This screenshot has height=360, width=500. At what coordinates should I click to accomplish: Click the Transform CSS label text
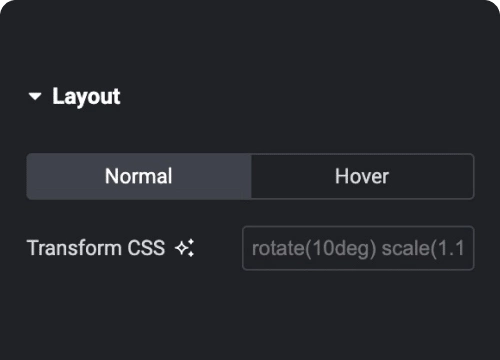(x=96, y=248)
